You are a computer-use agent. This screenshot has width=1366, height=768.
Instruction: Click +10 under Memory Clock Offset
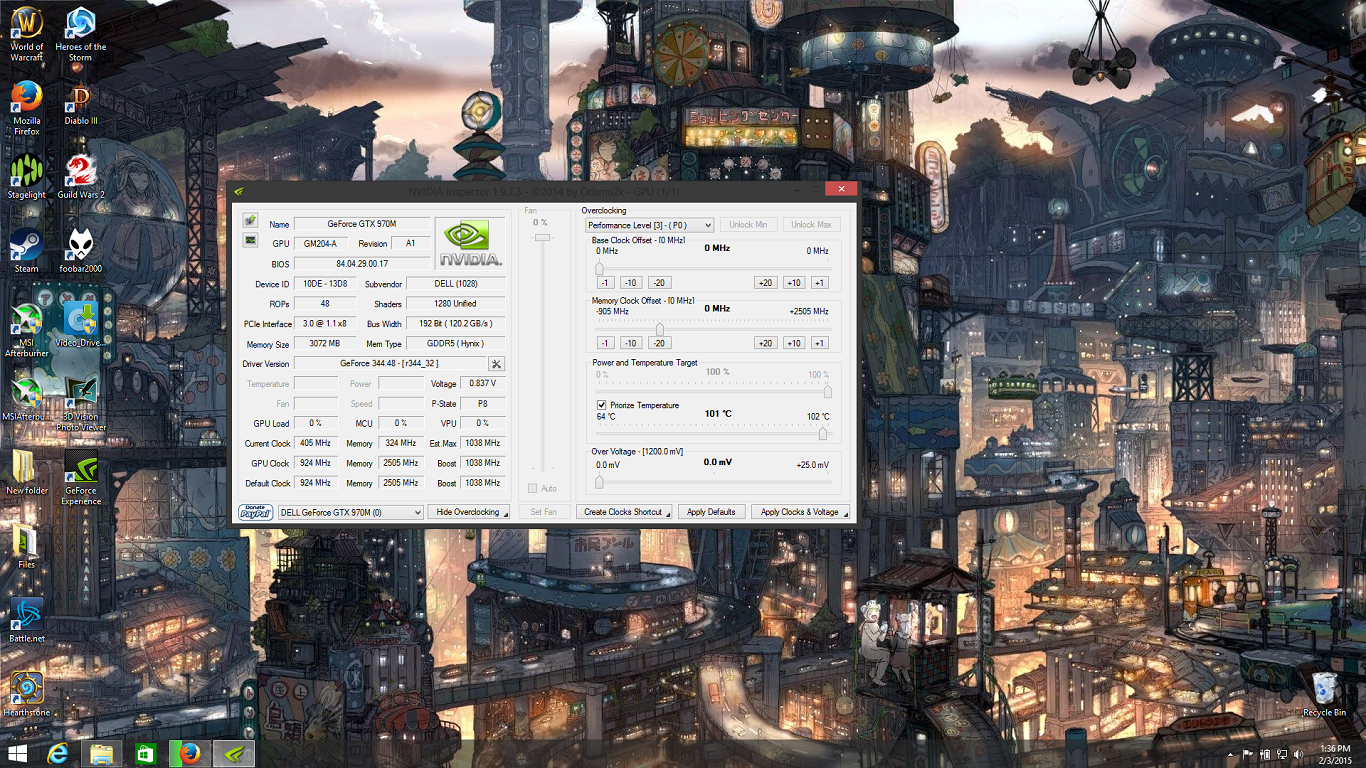pos(794,343)
